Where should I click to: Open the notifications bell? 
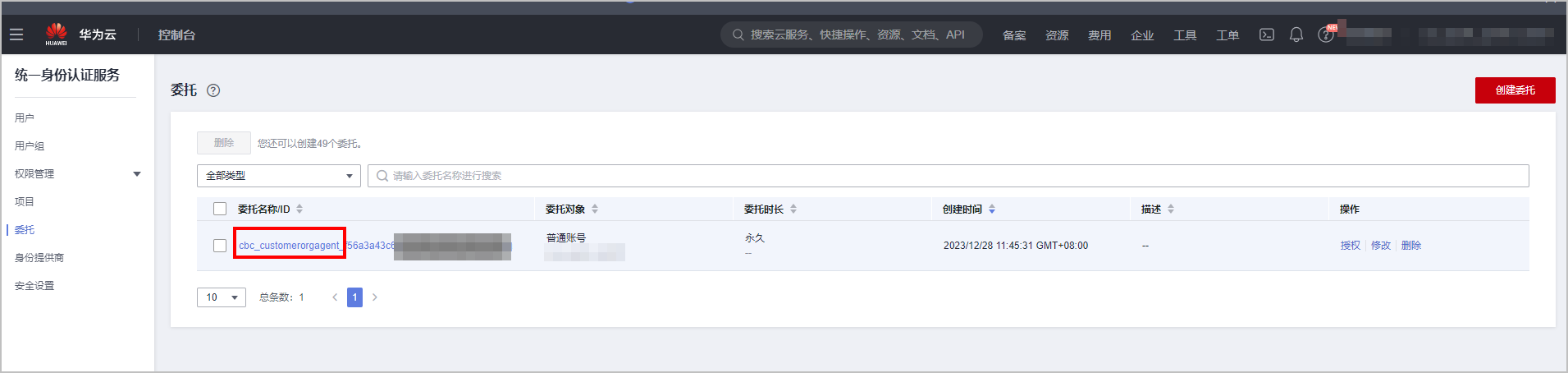pos(1296,35)
